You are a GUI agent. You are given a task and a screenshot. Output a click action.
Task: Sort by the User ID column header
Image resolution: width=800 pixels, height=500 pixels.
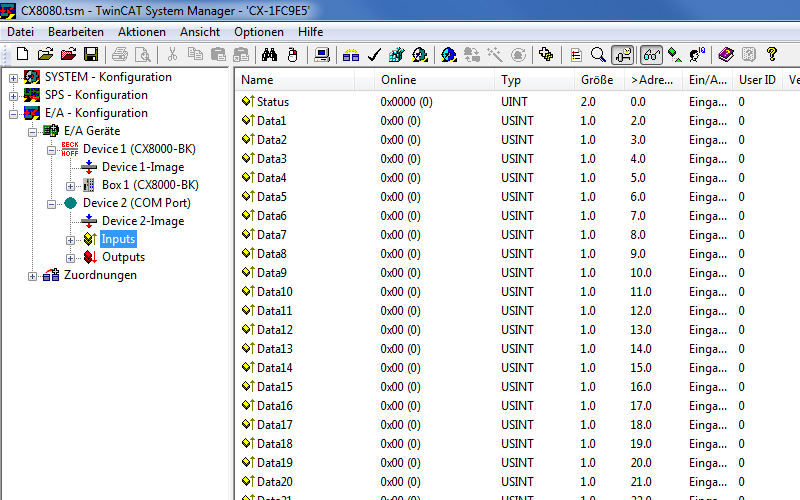(758, 80)
